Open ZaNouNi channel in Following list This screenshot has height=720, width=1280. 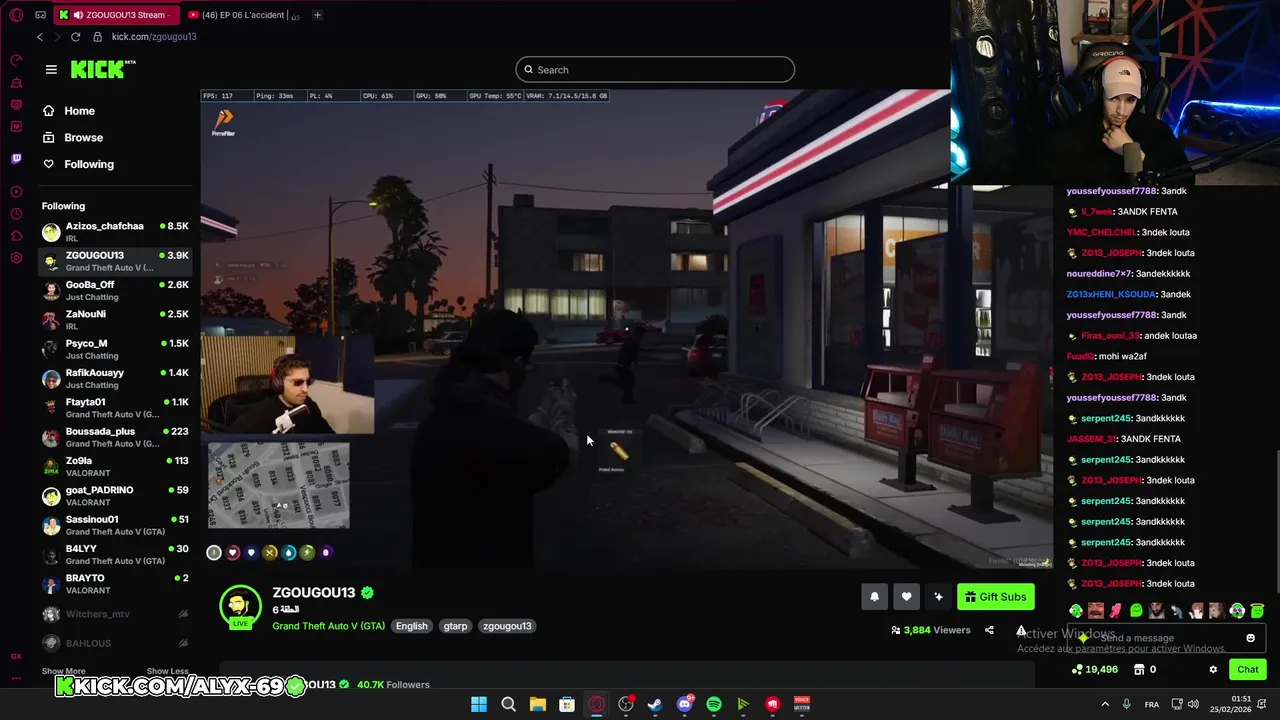(115, 319)
